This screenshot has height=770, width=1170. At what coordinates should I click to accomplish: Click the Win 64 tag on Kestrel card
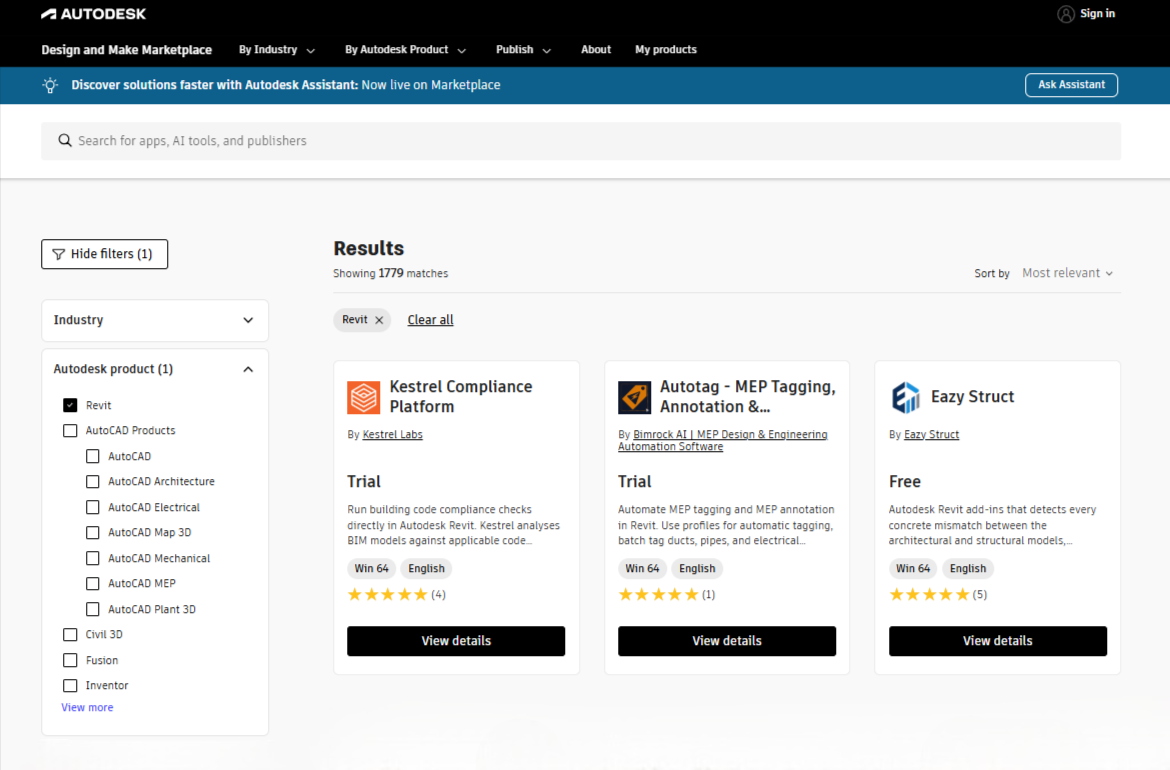click(372, 569)
